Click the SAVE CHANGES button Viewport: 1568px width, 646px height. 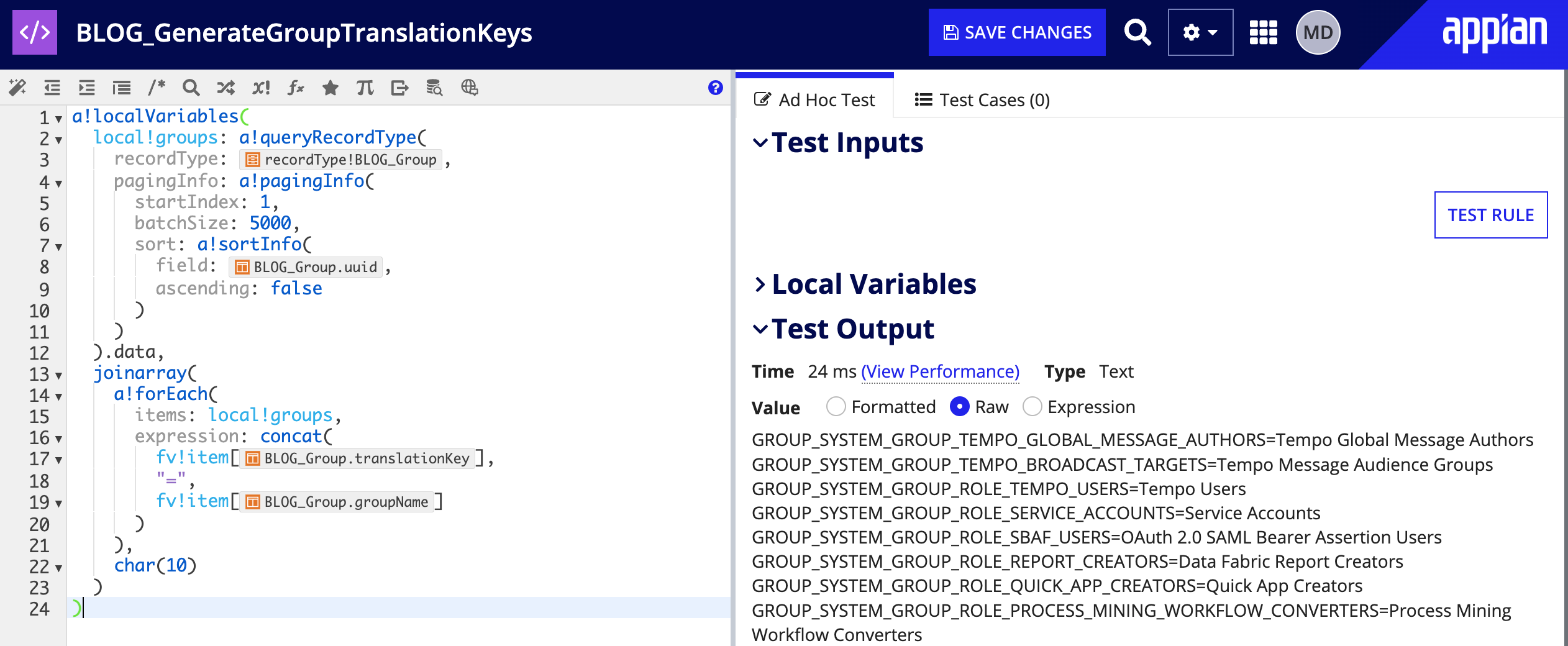1017,32
